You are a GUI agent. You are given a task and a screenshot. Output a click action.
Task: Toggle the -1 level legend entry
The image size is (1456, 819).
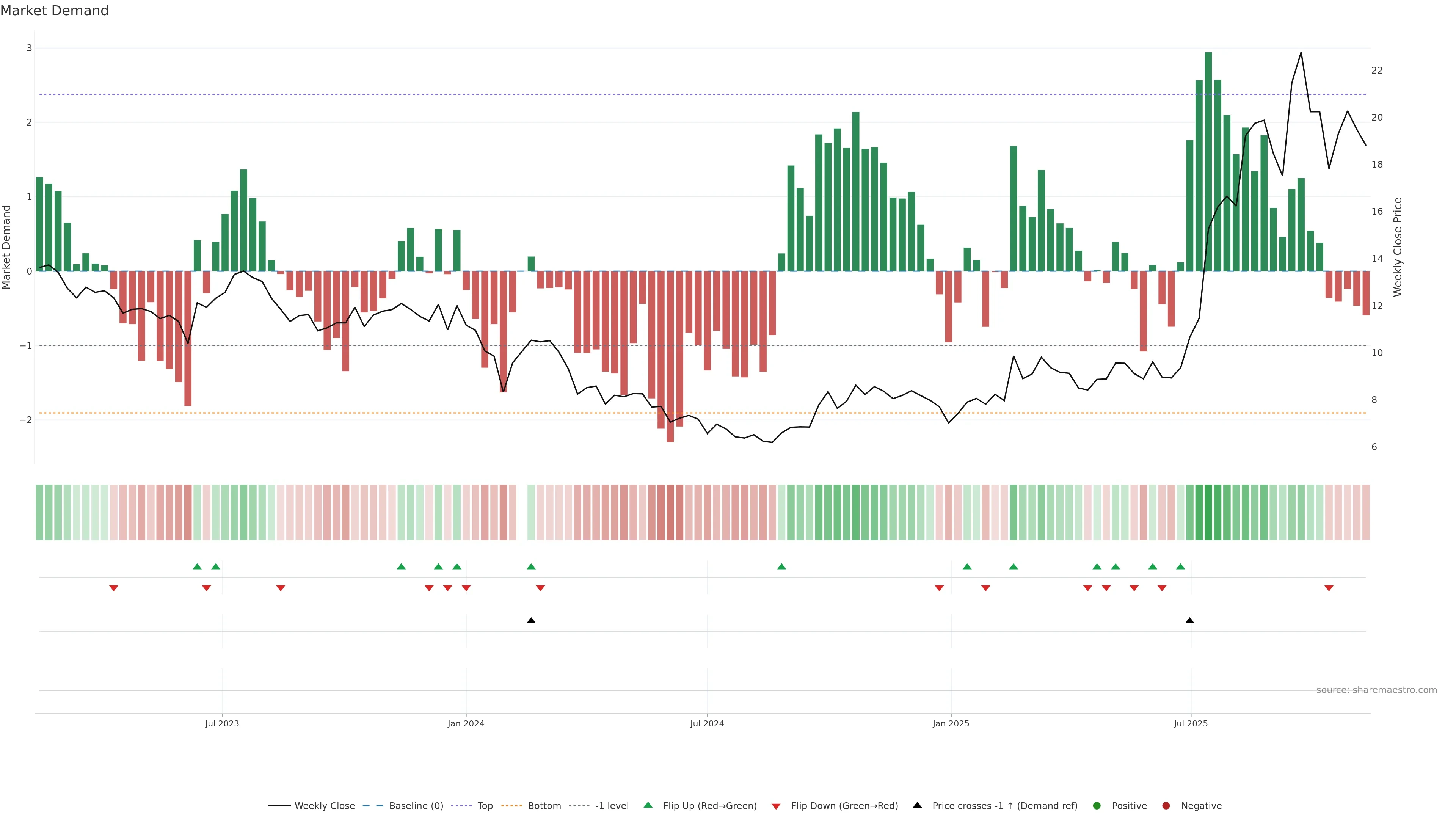coord(612,805)
